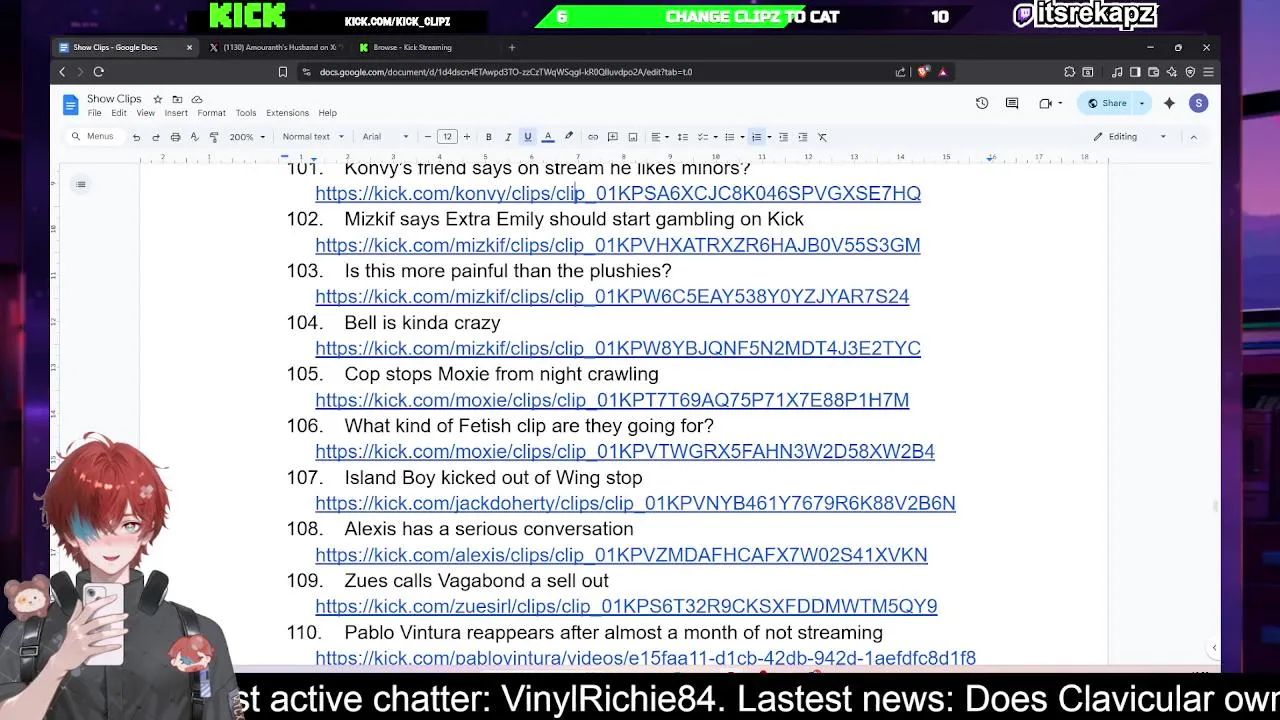Image resolution: width=1280 pixels, height=720 pixels.
Task: Open the Edit menu
Action: pyautogui.click(x=119, y=113)
